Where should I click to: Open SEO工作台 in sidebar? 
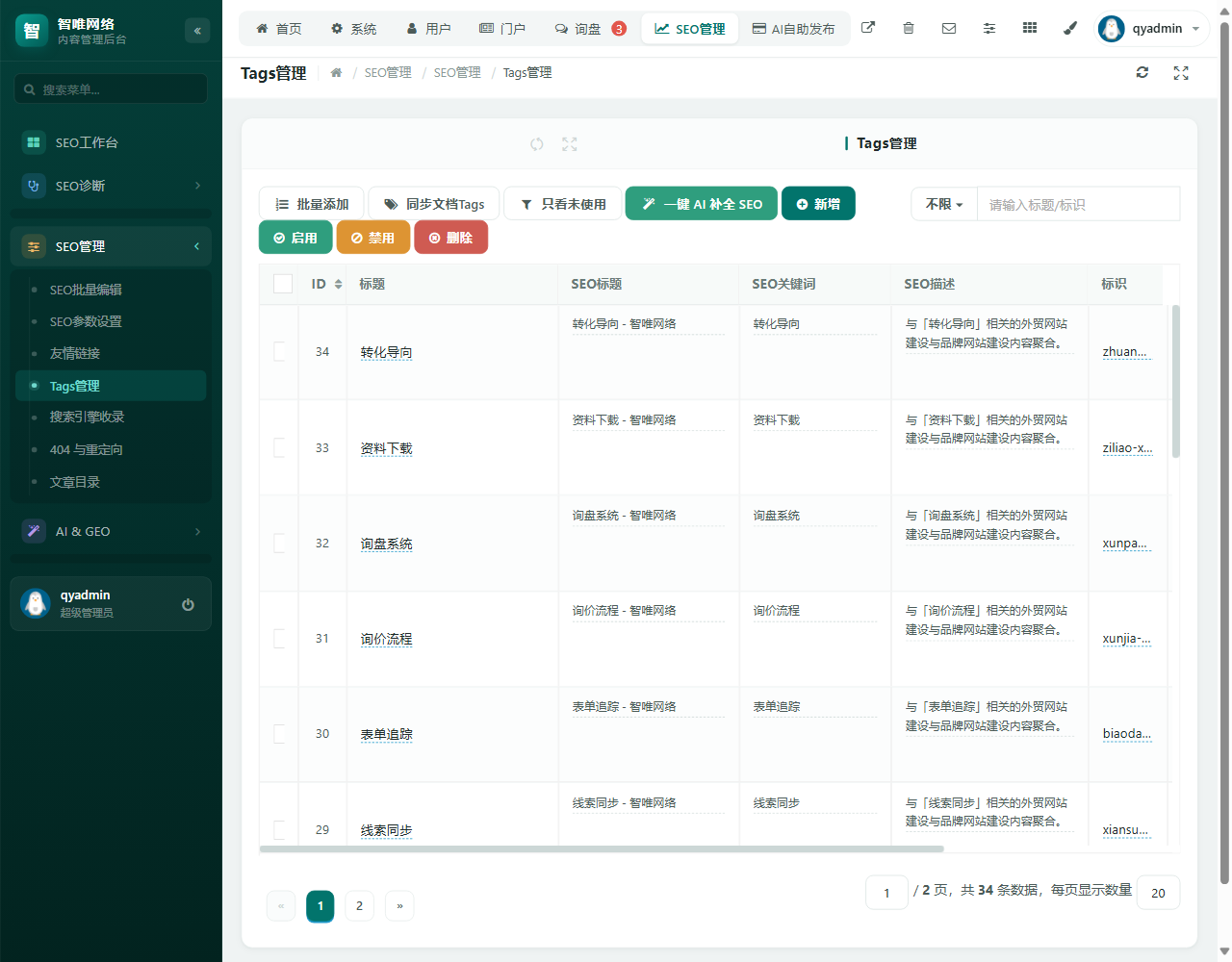pos(111,142)
